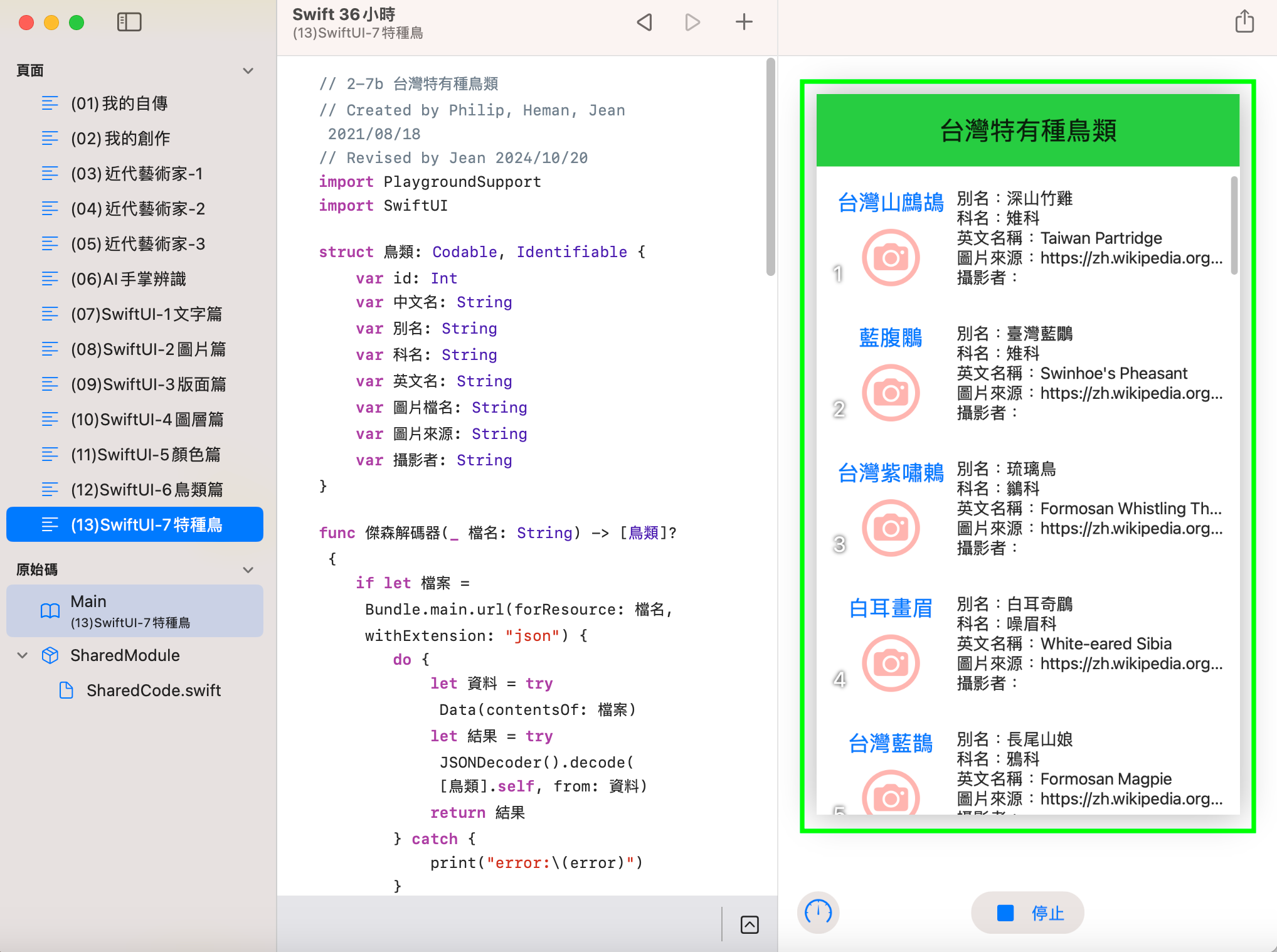Open page (12)SwiftUI-6鳥類篇

click(146, 490)
